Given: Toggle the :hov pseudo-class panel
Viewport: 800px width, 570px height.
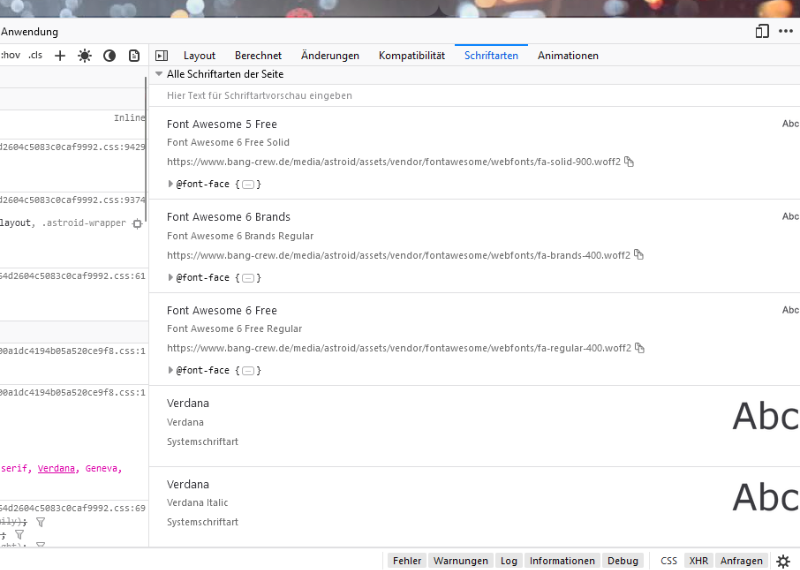Looking at the screenshot, I should pos(10,55).
